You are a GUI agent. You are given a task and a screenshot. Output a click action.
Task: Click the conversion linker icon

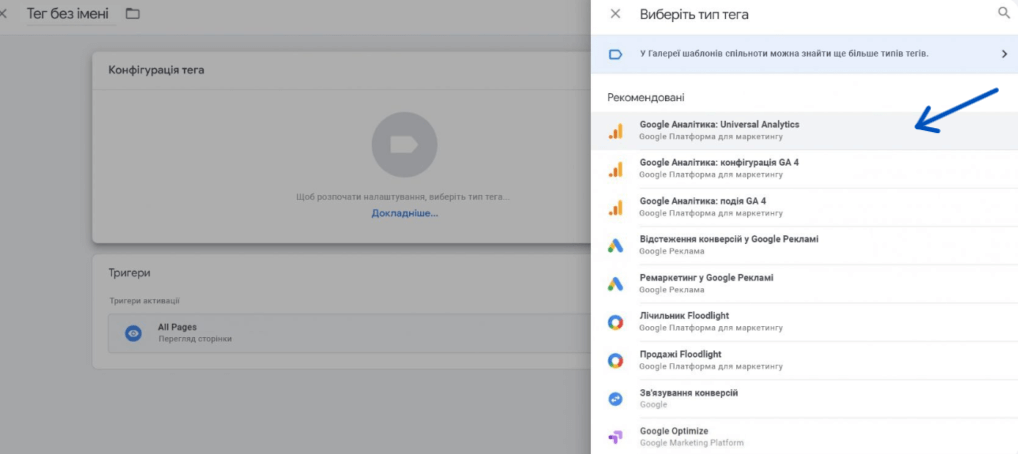click(x=615, y=399)
